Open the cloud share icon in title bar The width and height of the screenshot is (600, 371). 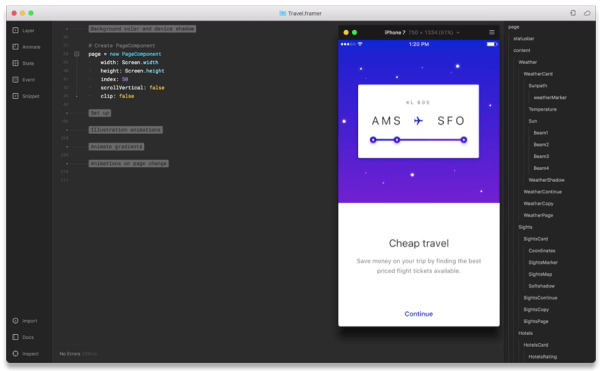pyautogui.click(x=587, y=13)
